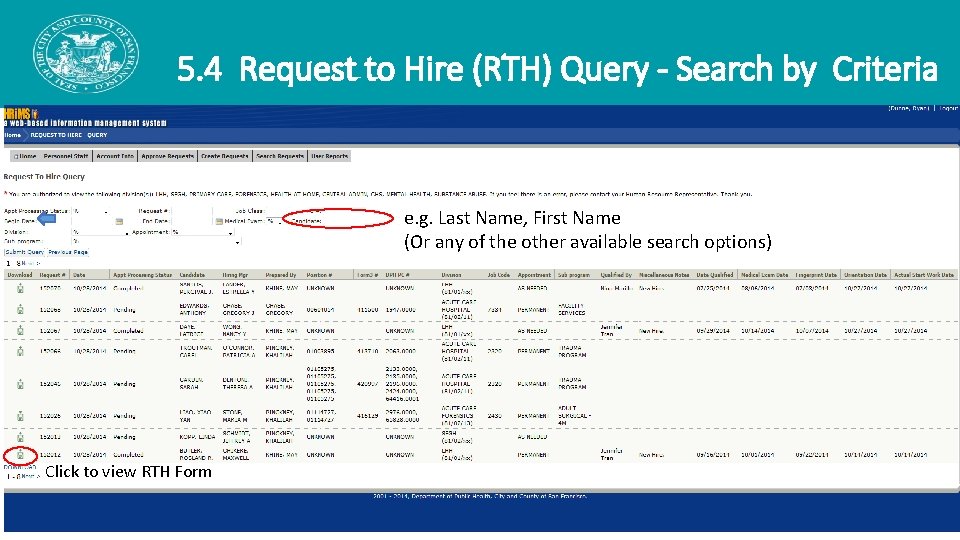This screenshot has width=960, height=540.
Task: Select the ADULT SURGICAL - 4N cell
Action: click(574, 415)
